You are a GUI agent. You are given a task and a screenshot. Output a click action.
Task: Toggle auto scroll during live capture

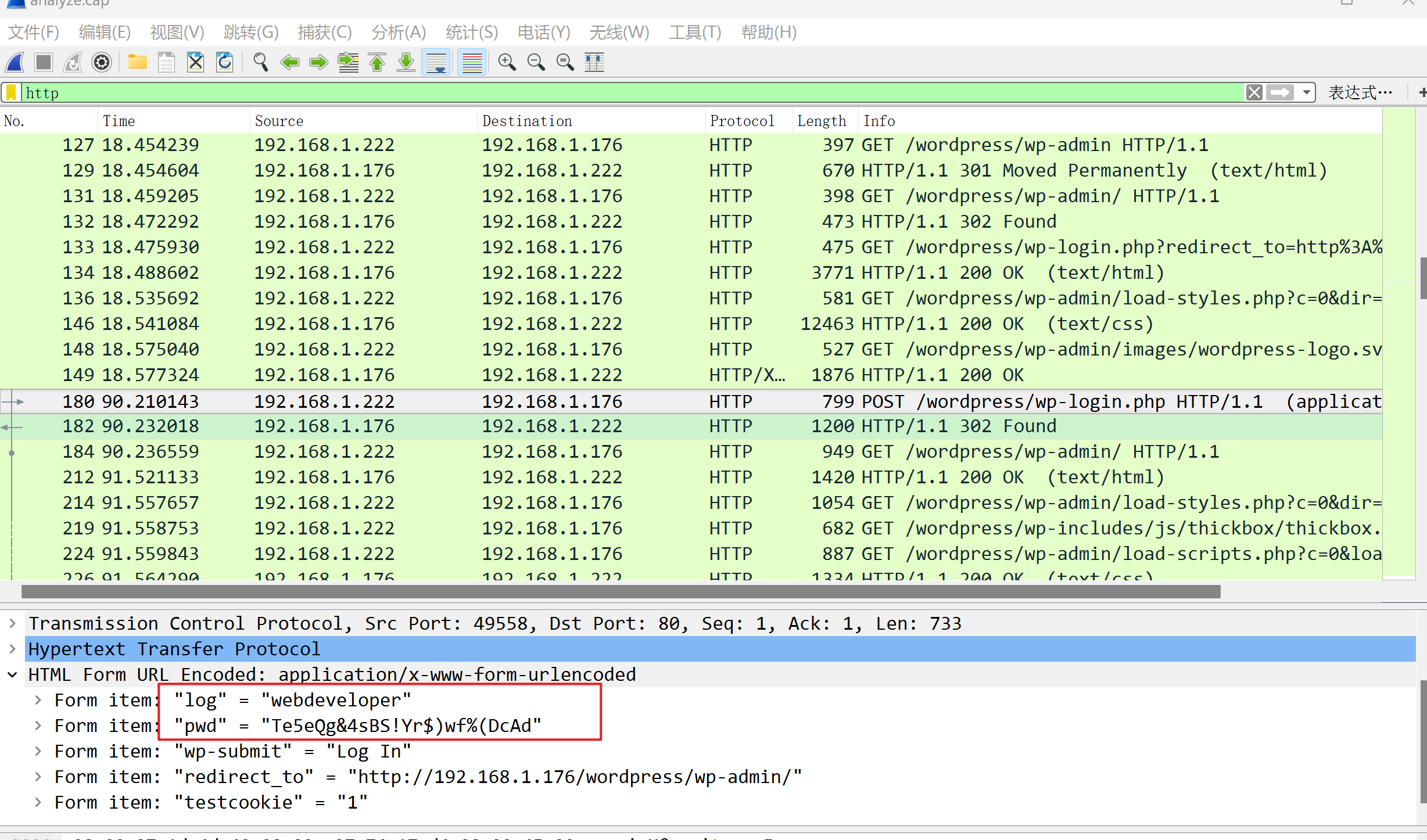[436, 62]
